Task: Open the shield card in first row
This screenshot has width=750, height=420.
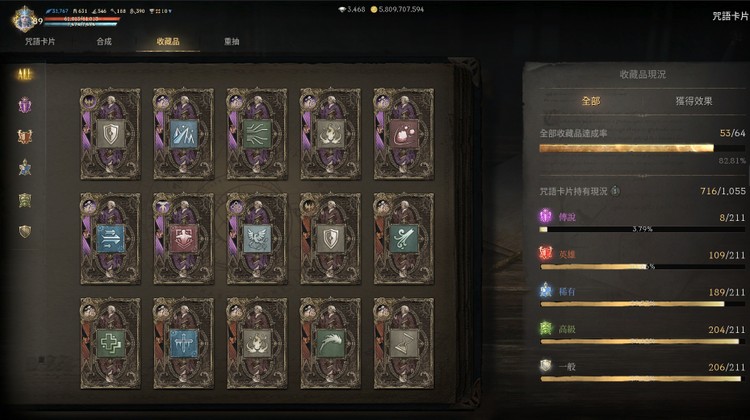Action: pos(110,134)
